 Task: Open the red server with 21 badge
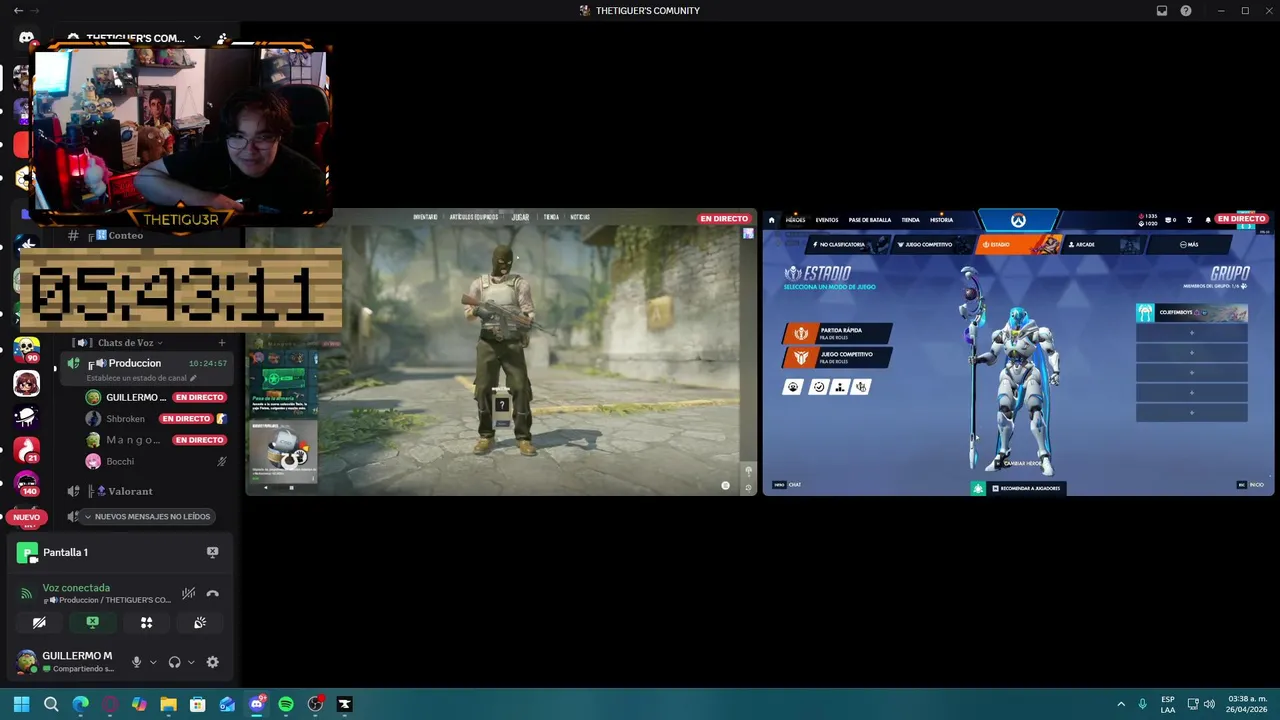(x=26, y=450)
